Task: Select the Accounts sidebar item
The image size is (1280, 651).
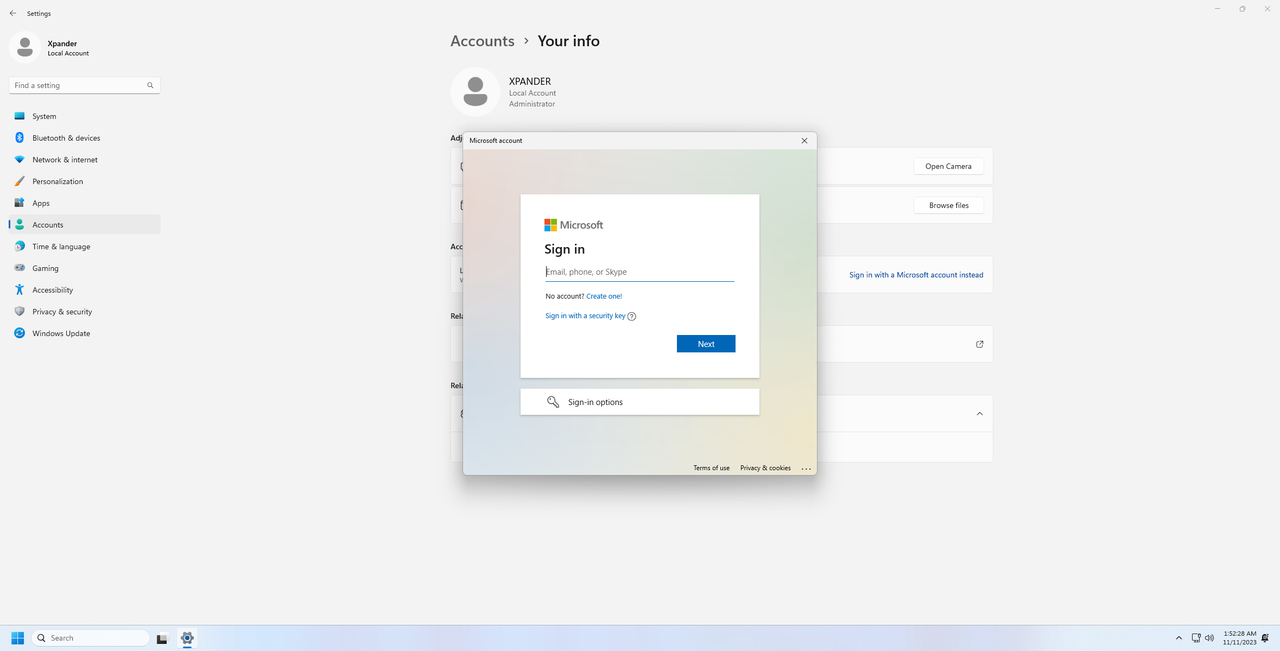Action: click(84, 225)
